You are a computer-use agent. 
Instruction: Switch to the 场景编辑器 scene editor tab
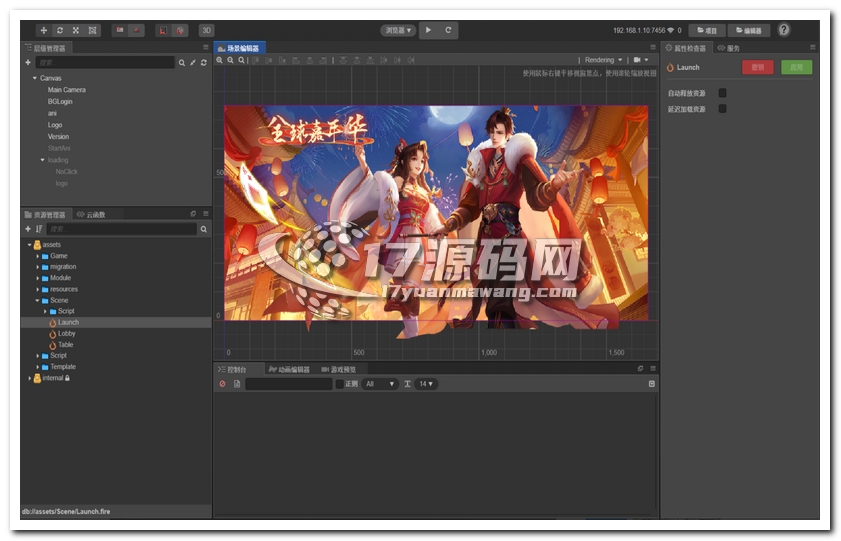point(239,48)
